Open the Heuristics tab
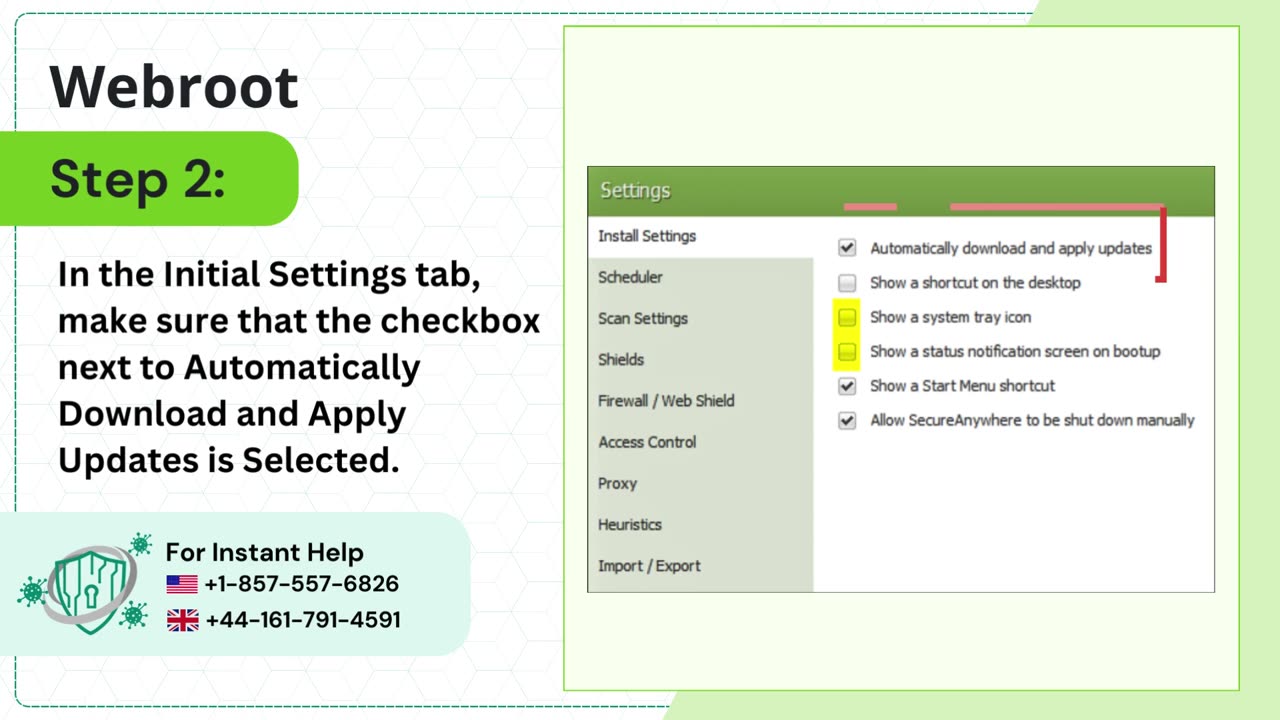This screenshot has width=1280, height=720. coord(700,524)
